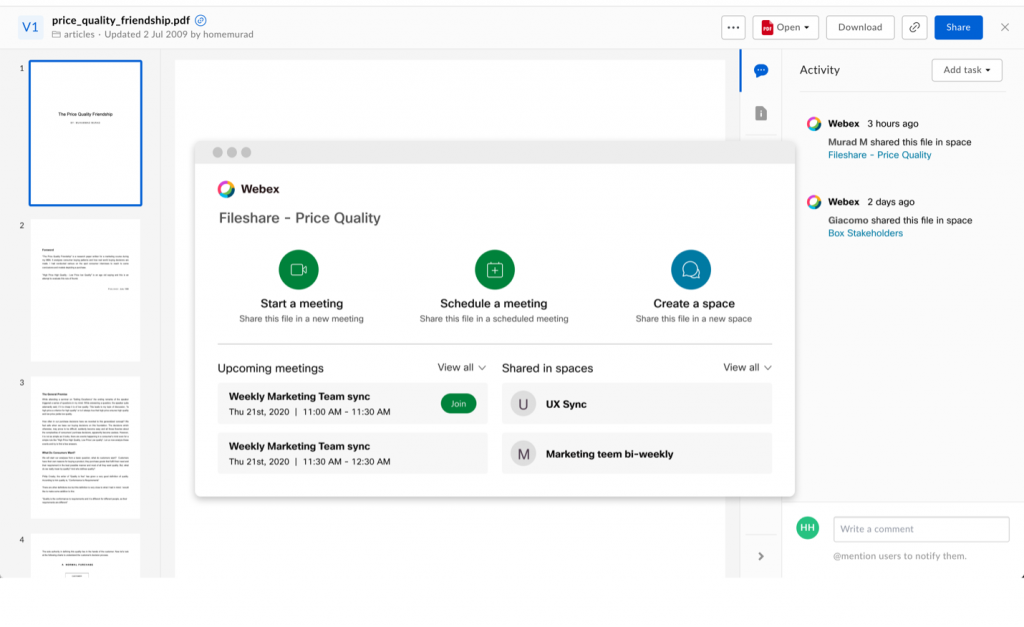This screenshot has height=627, width=1024.
Task: Click the Schedule a meeting calendar icon
Action: 496,268
